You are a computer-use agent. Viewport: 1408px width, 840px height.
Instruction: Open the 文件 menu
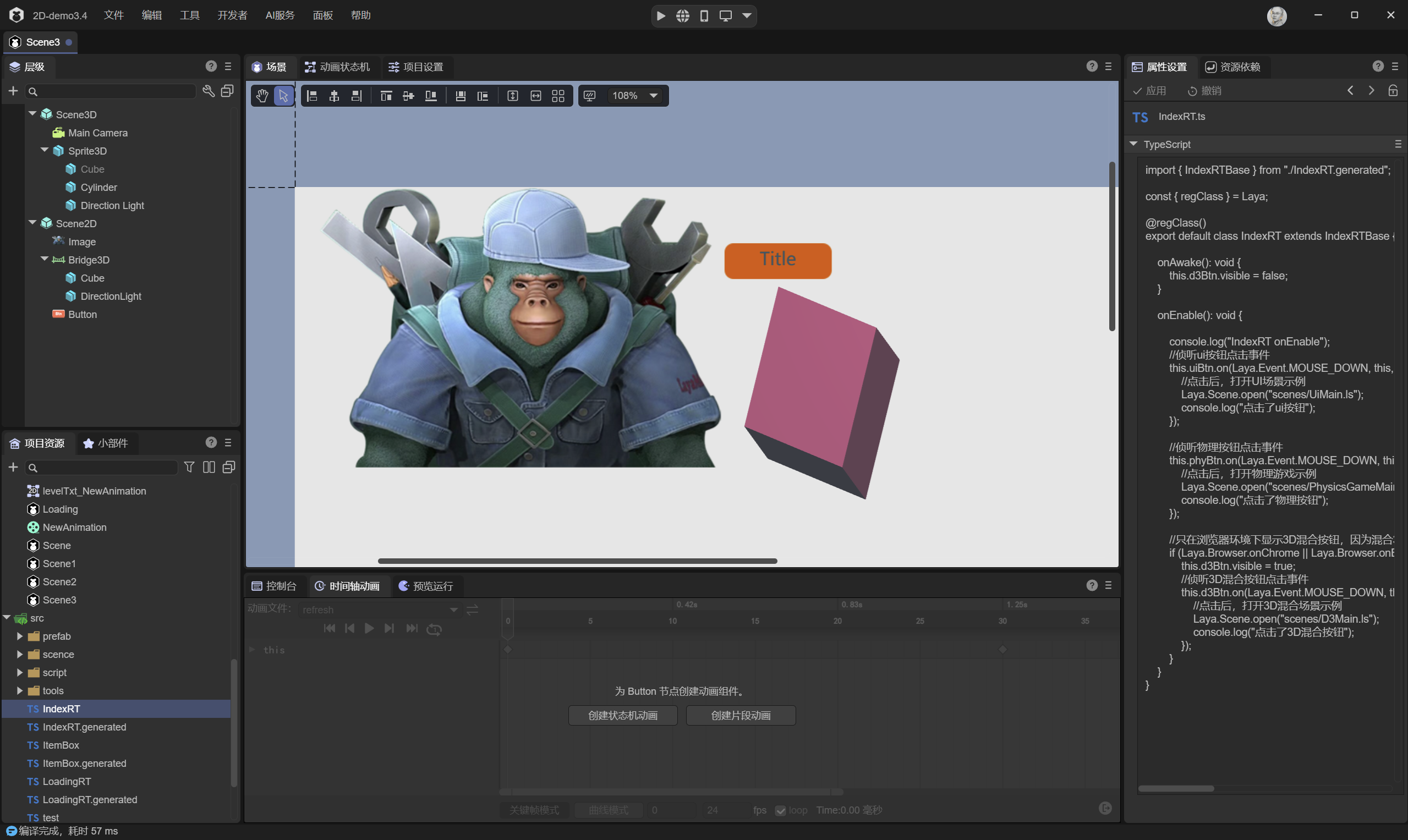click(114, 15)
